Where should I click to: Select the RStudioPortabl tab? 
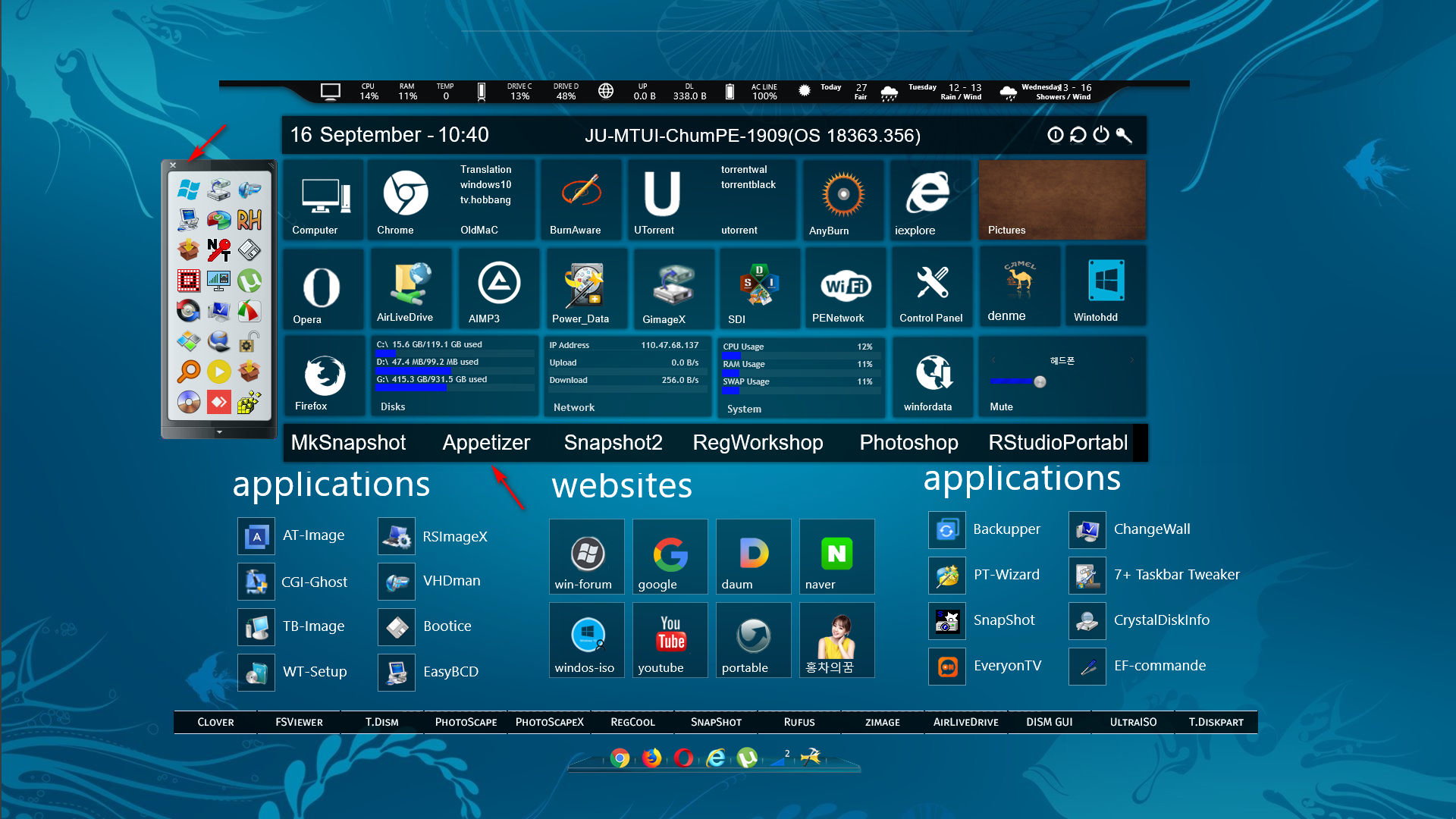[x=1058, y=442]
